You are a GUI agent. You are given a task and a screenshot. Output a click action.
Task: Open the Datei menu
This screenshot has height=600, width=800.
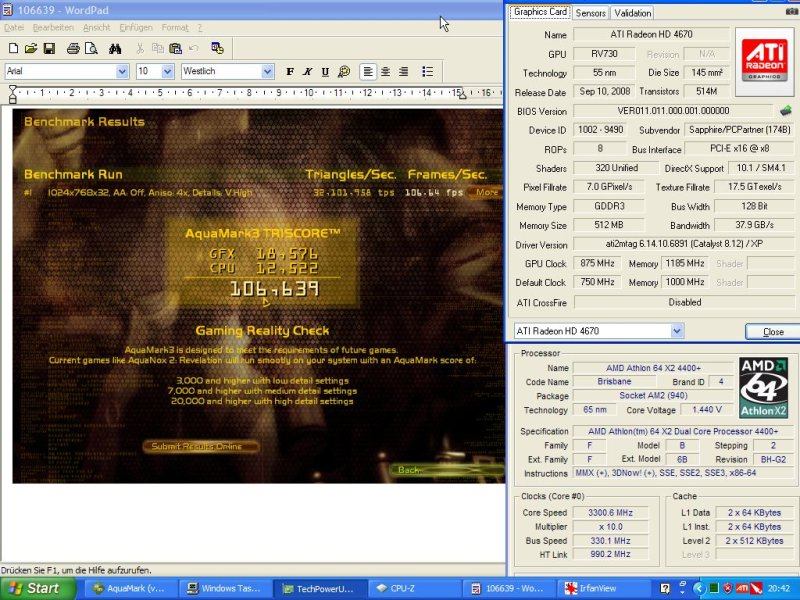(14, 28)
